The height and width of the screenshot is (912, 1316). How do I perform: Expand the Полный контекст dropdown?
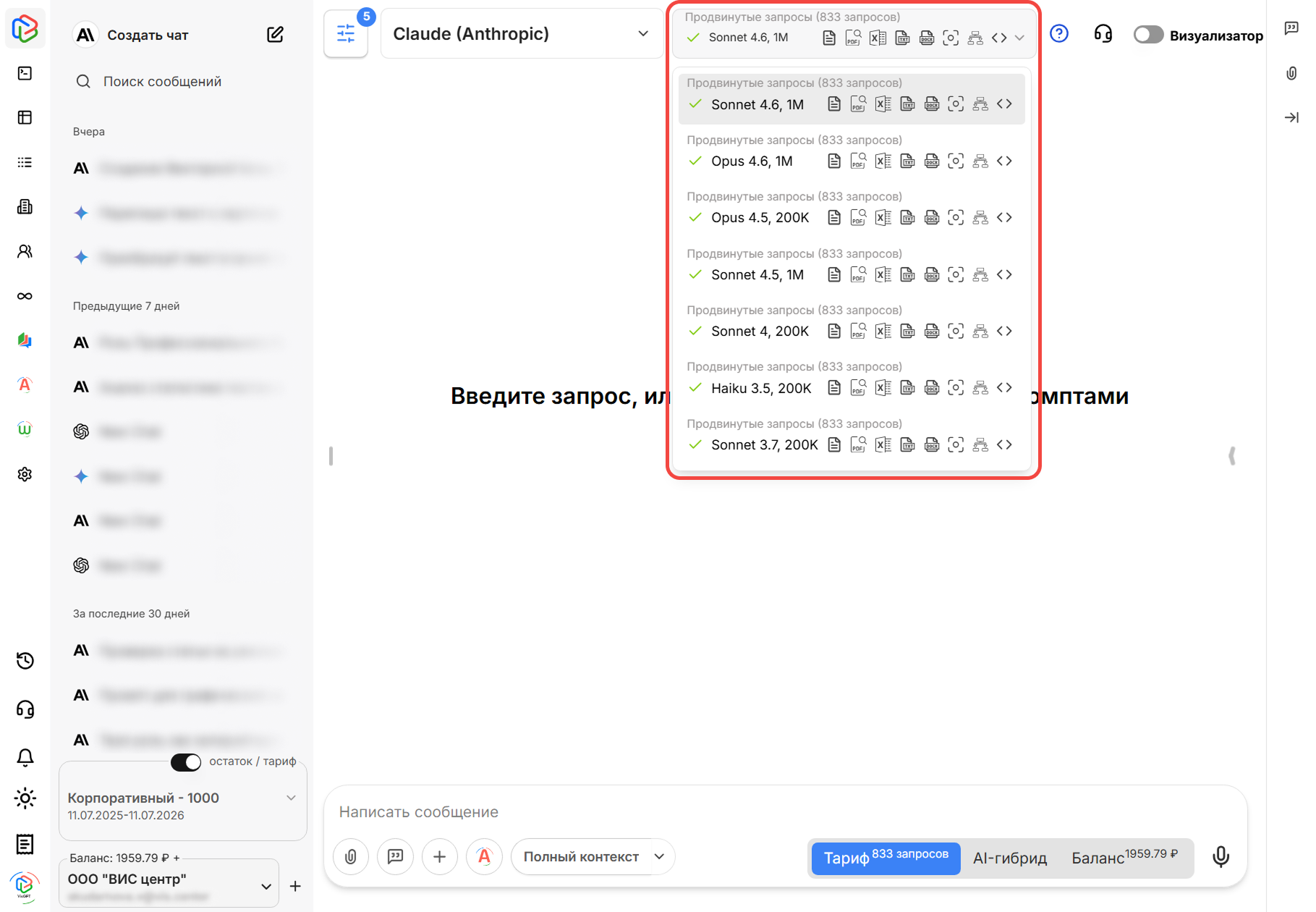[660, 857]
